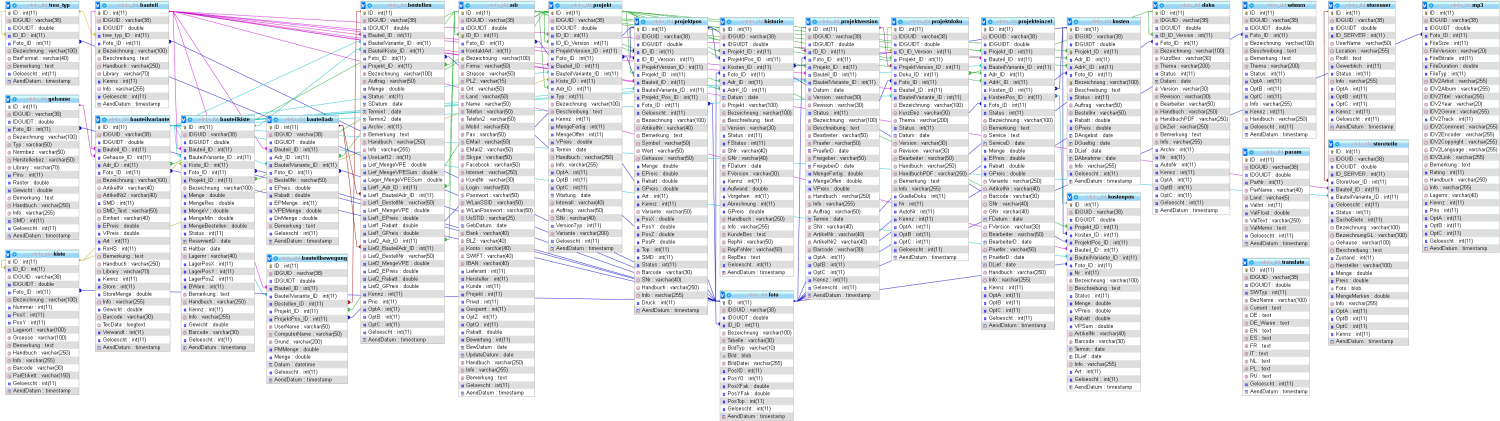
Task: Click the gear icon on the mp3 table header
Action: [x=1428, y=5]
